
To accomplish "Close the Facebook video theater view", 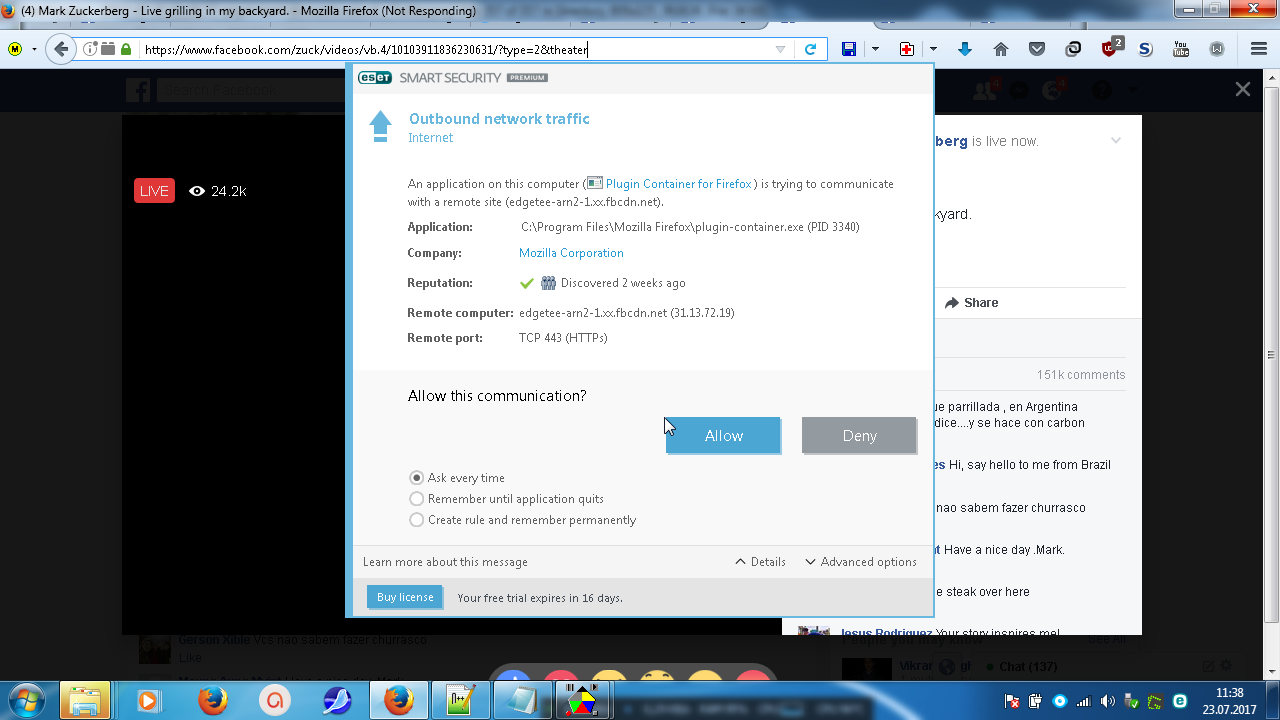I will pyautogui.click(x=1243, y=89).
